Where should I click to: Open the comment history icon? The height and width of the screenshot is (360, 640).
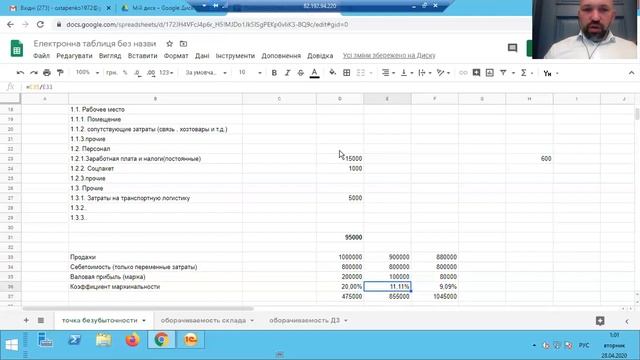click(512, 48)
